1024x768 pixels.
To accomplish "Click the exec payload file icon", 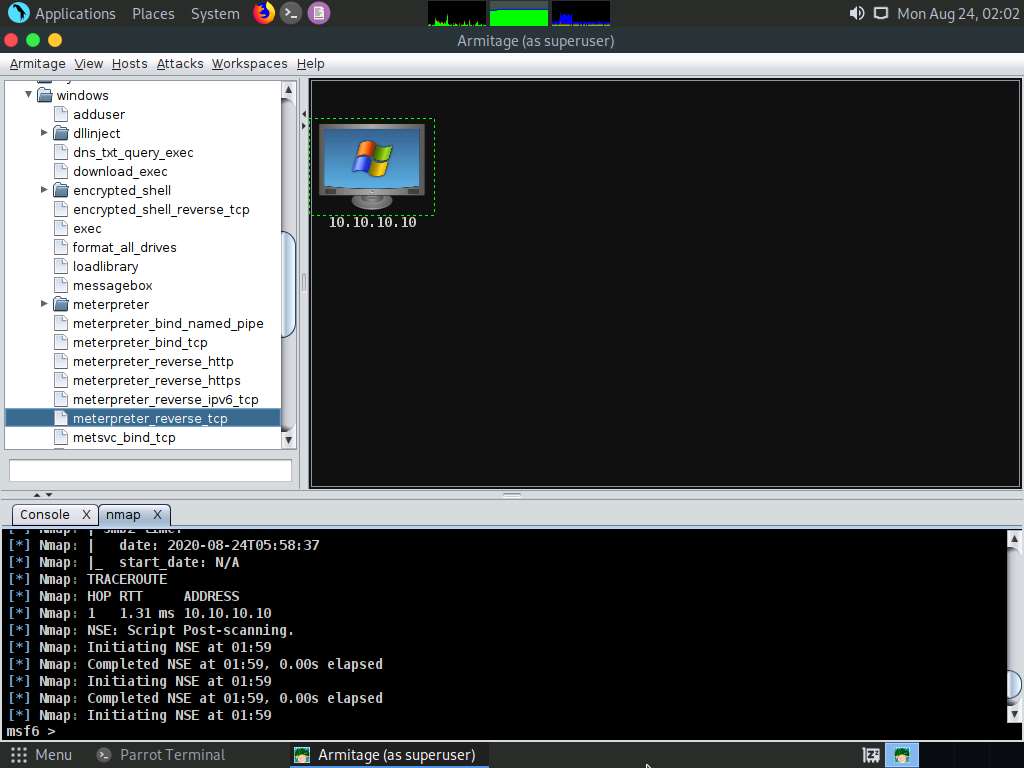I will pos(61,229).
